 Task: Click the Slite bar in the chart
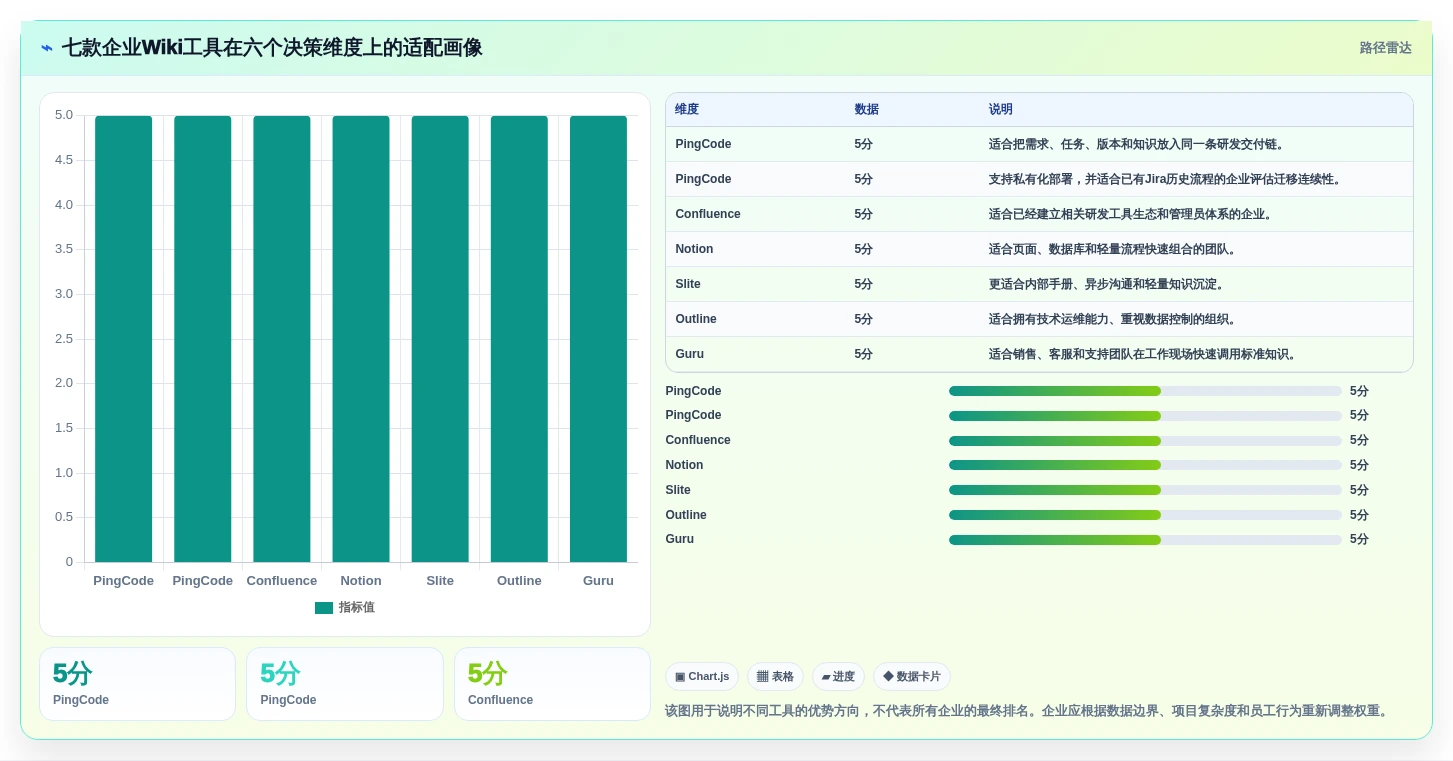click(x=440, y=339)
